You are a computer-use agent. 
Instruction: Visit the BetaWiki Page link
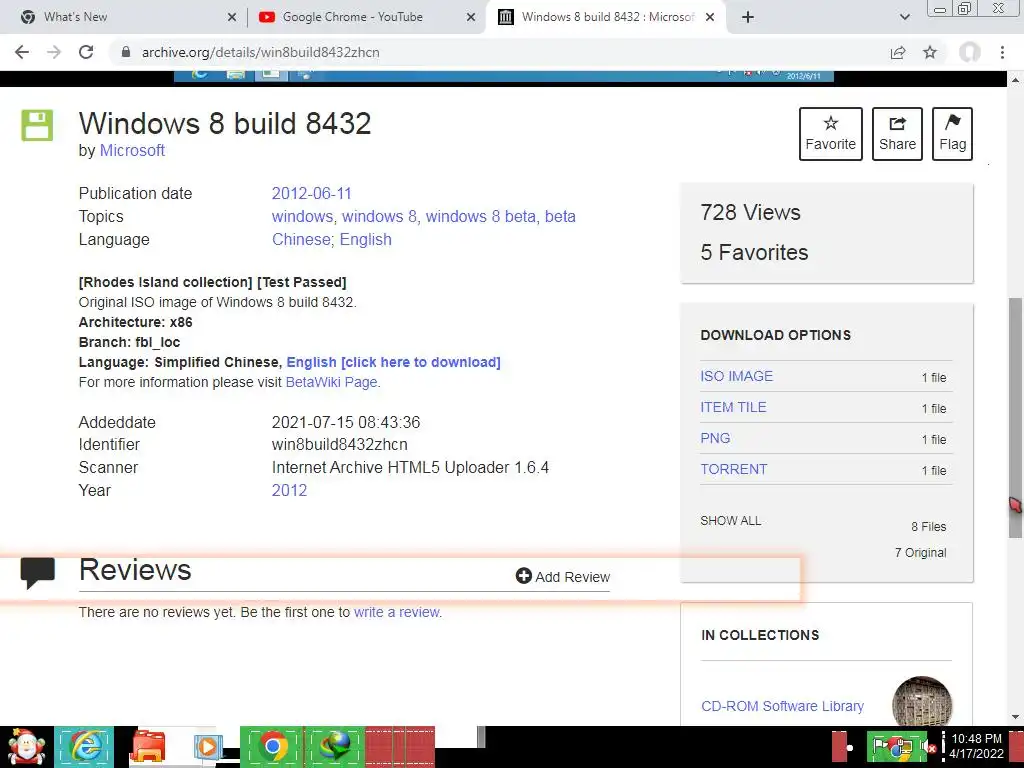(331, 382)
